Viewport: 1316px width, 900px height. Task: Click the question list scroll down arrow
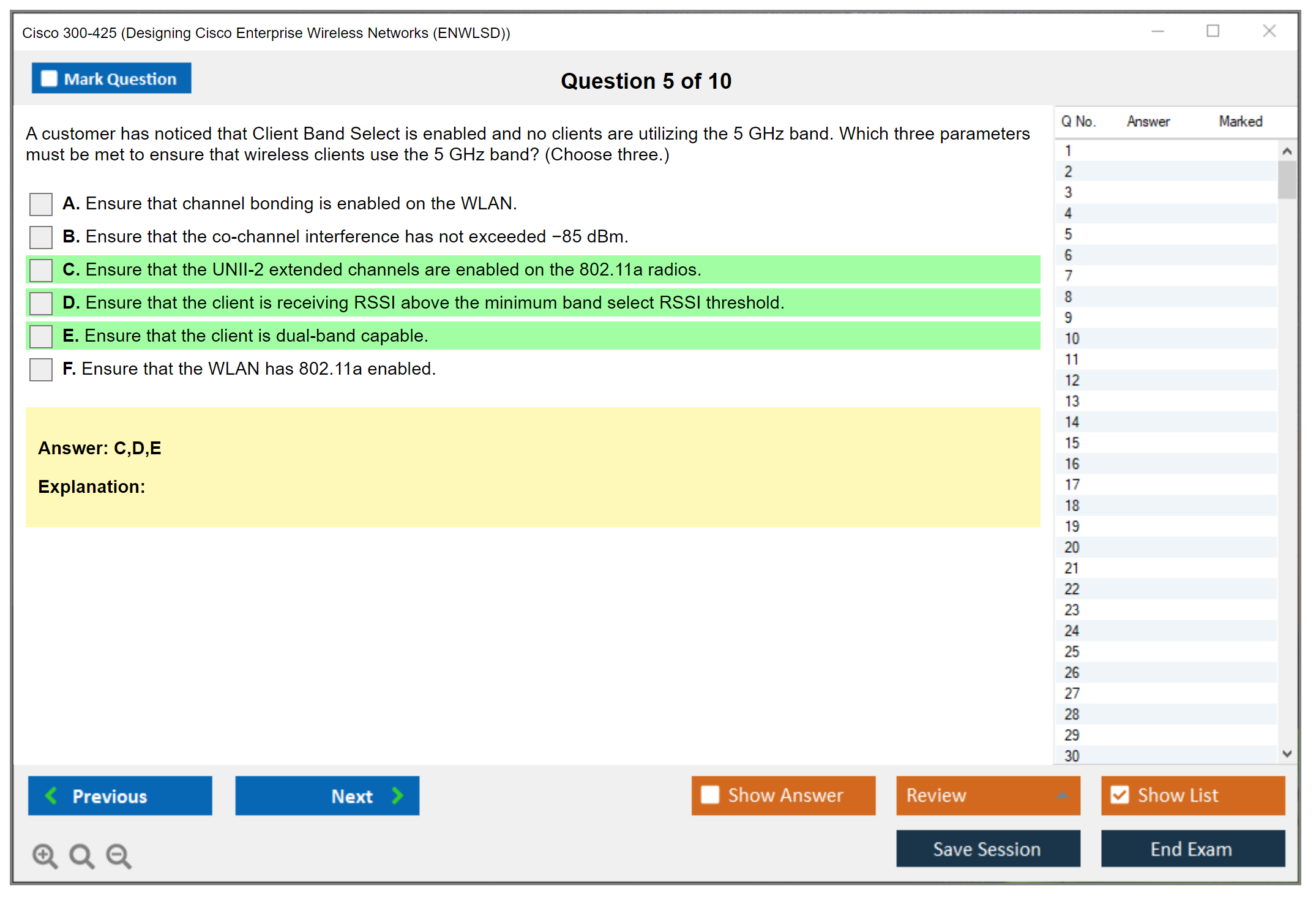coord(1287,754)
